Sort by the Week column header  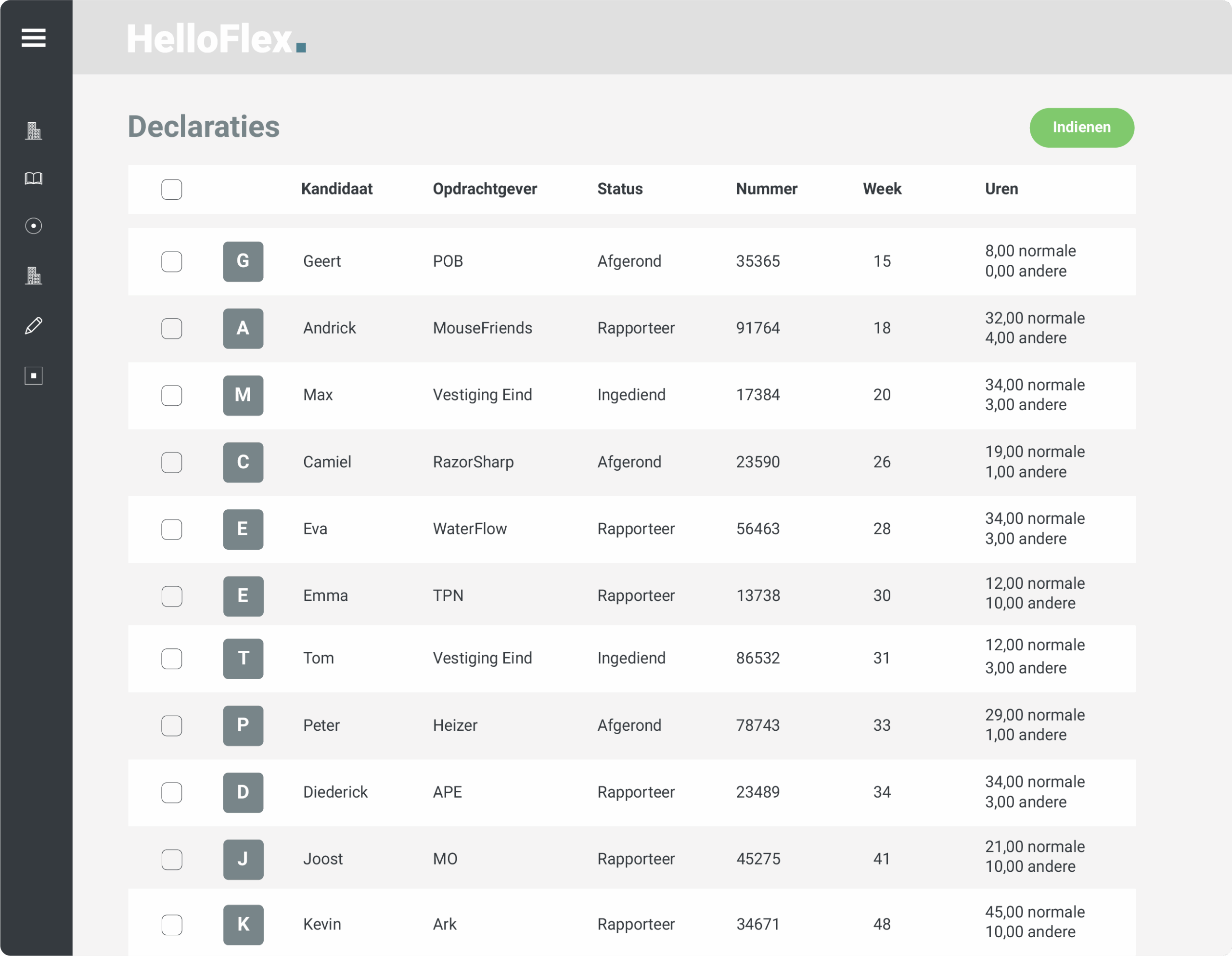coord(882,189)
